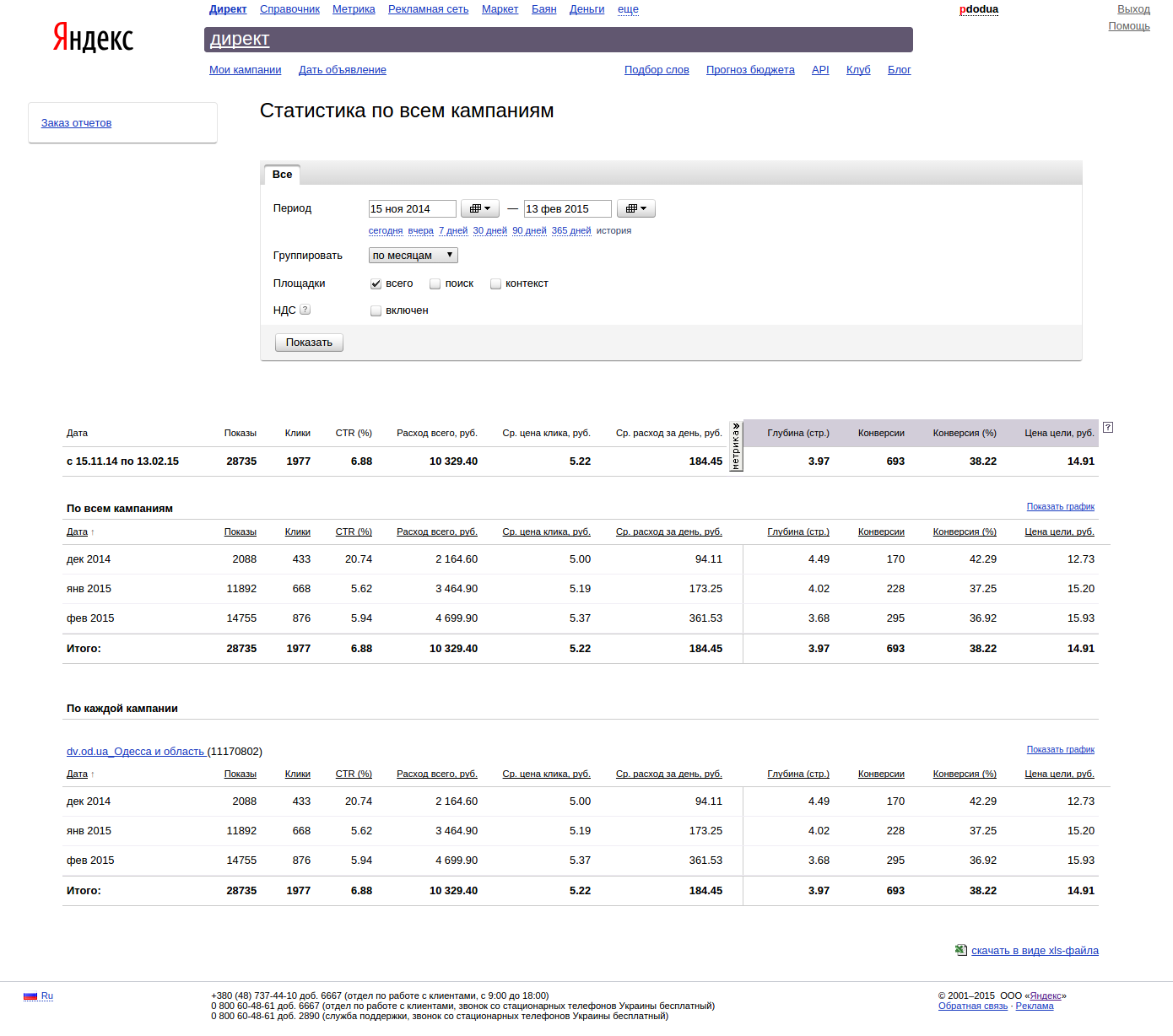Sort all-campaigns table by Расход всего
Image resolution: width=1173 pixels, height=1036 pixels.
point(437,532)
